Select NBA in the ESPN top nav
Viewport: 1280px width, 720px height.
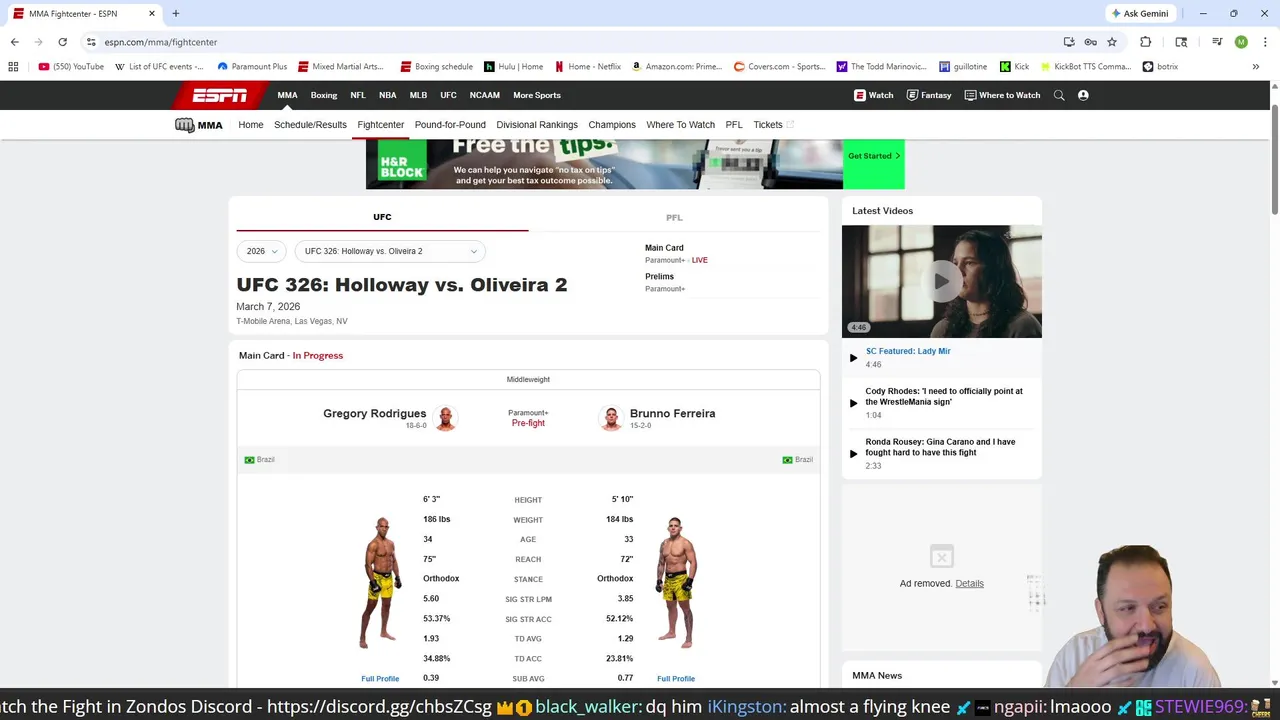click(388, 95)
